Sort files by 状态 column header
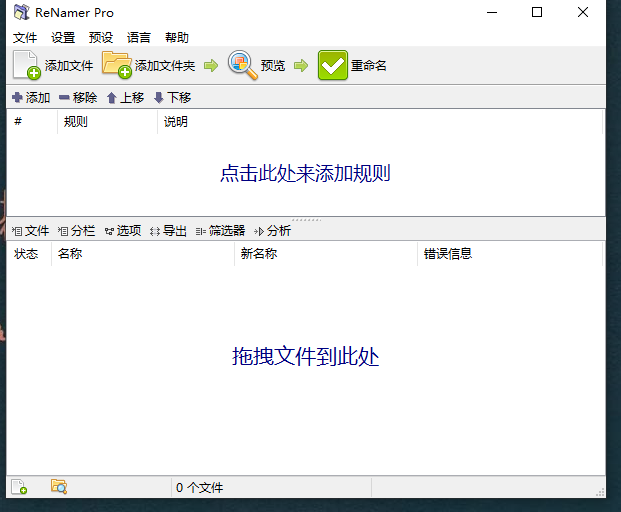Screen dimensions: 621x512 [x=29, y=254]
